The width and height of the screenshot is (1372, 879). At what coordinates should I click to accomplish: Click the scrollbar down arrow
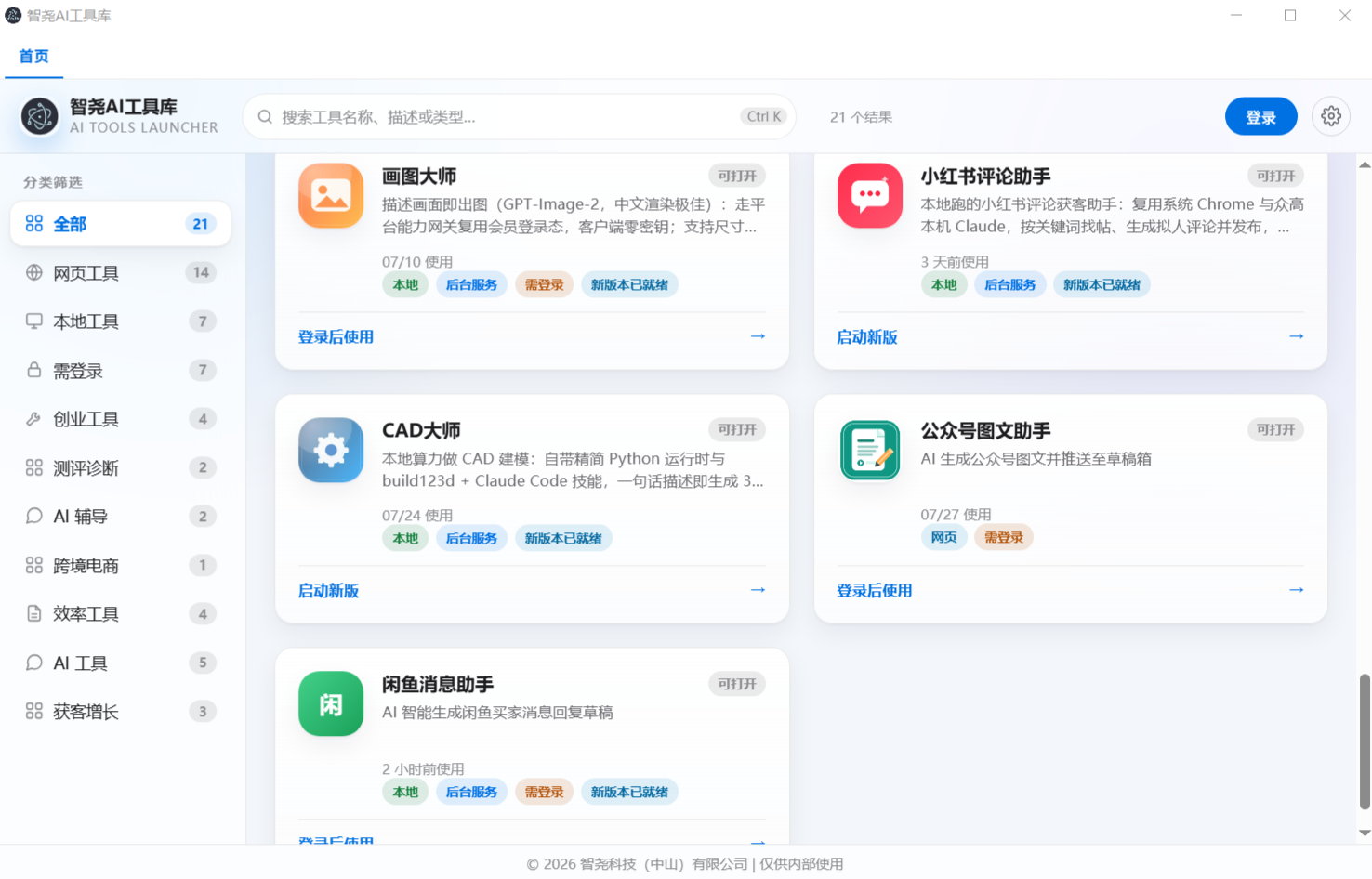pyautogui.click(x=1365, y=833)
